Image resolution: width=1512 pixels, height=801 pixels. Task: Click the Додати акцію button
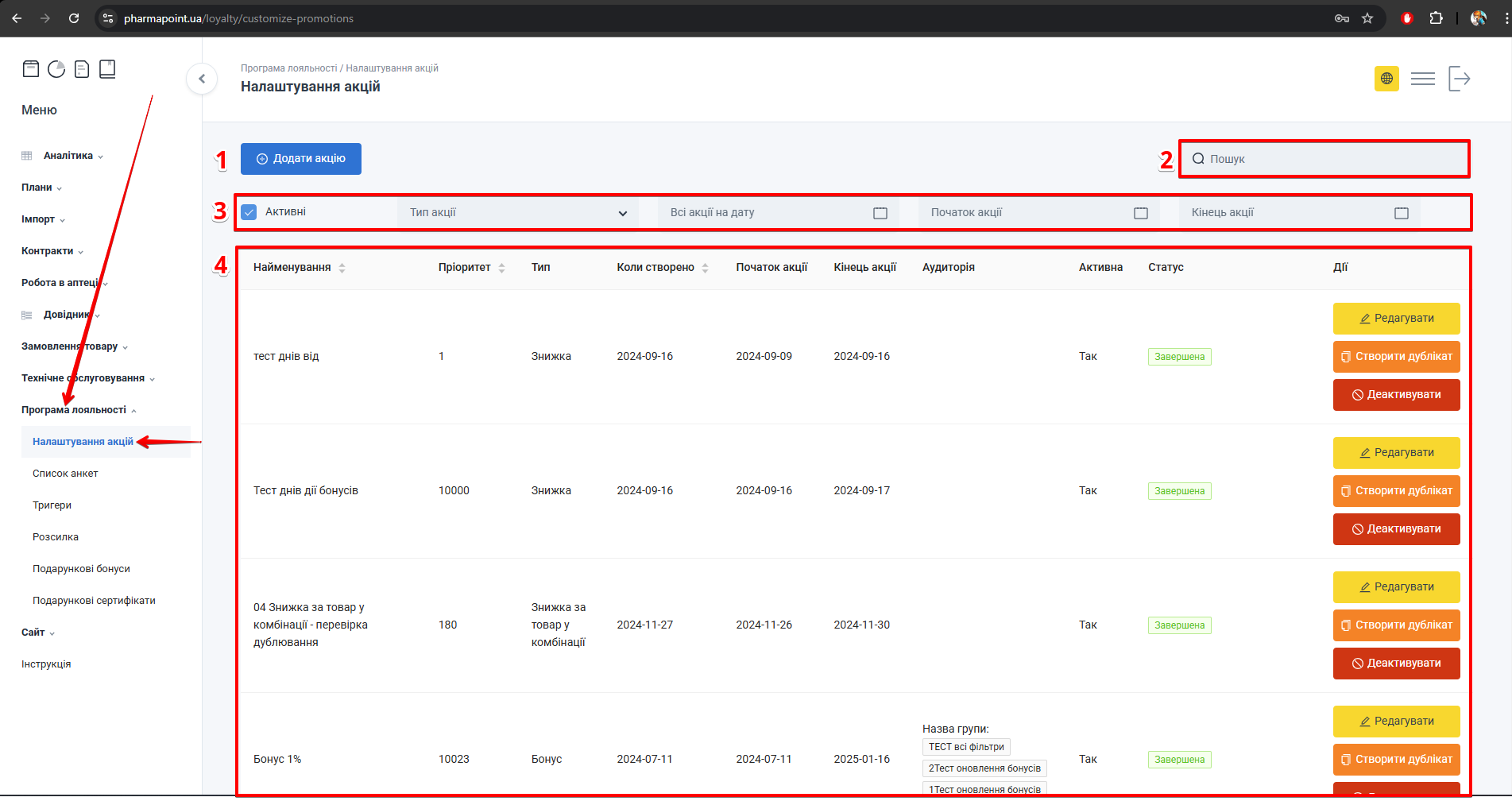point(301,159)
